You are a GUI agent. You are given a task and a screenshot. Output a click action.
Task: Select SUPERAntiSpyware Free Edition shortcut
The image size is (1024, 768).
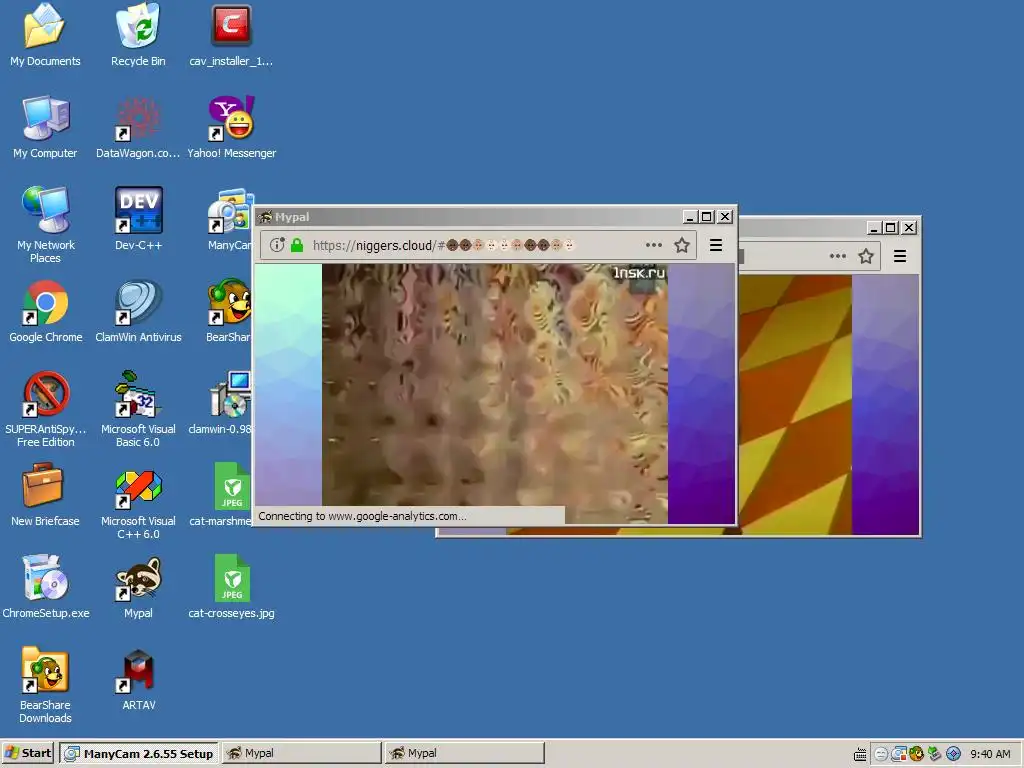tap(46, 409)
